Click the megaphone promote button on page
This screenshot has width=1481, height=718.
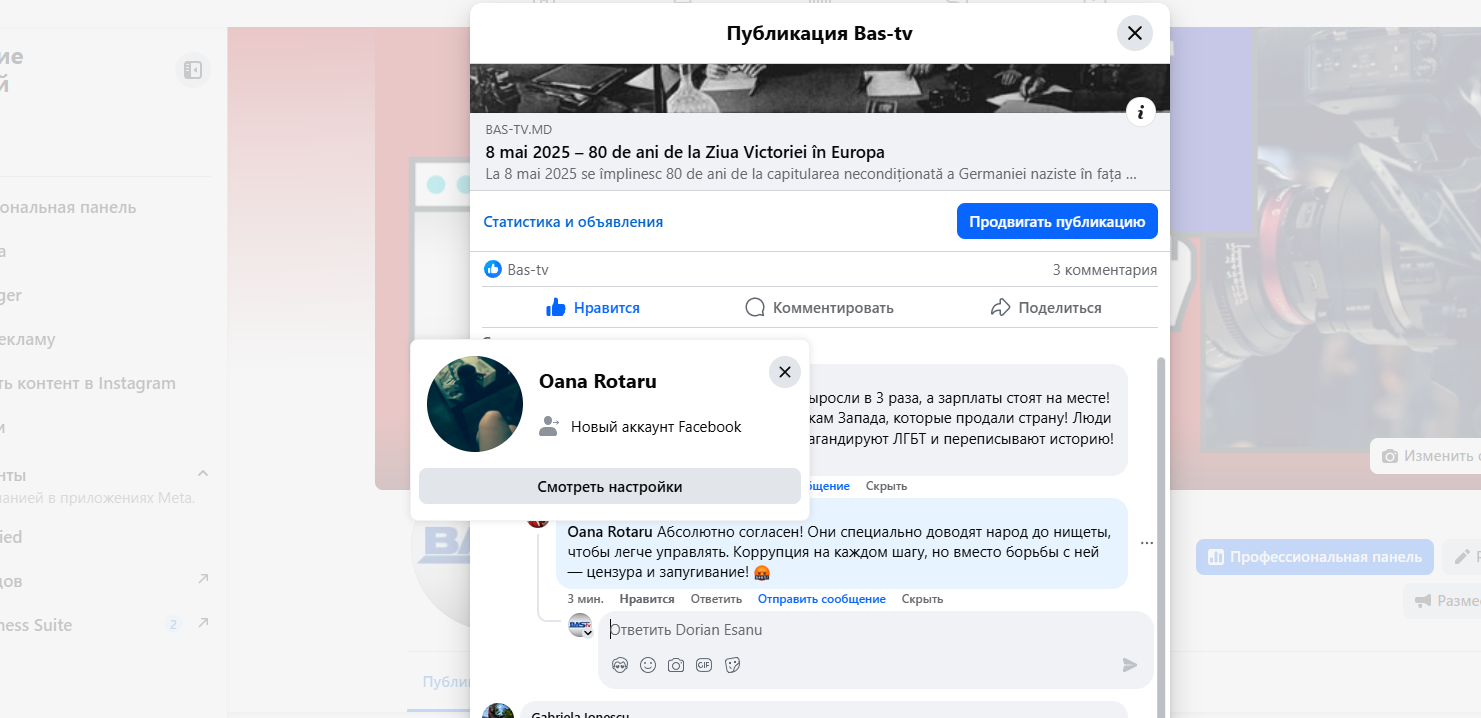click(x=1442, y=601)
